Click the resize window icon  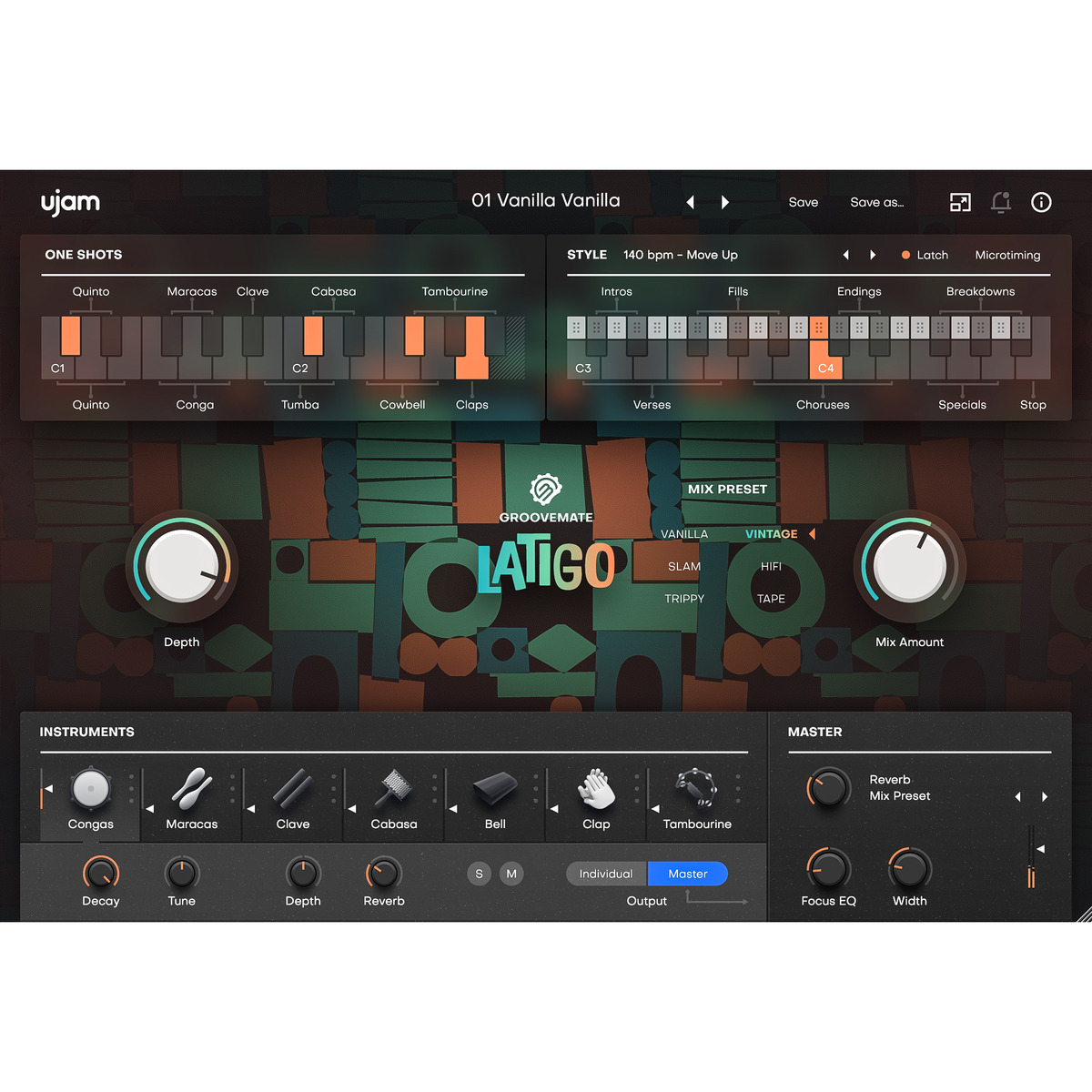(x=960, y=202)
